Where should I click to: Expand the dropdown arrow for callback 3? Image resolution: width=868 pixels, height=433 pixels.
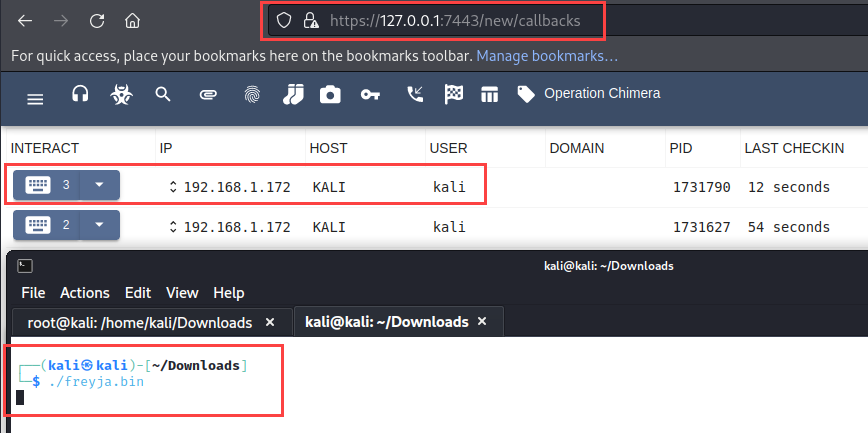pos(98,185)
